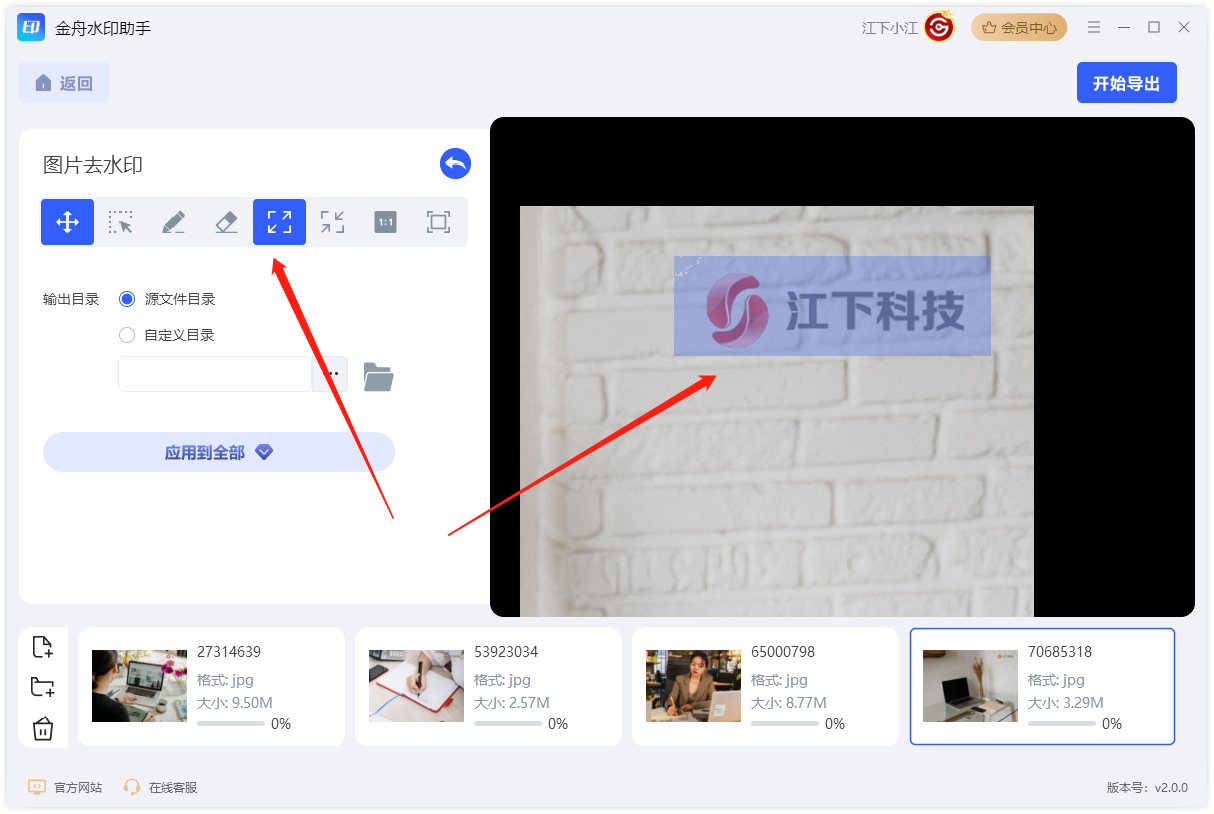The width and height of the screenshot is (1214, 814).
Task: Fit the image to window
Action: pos(438,222)
